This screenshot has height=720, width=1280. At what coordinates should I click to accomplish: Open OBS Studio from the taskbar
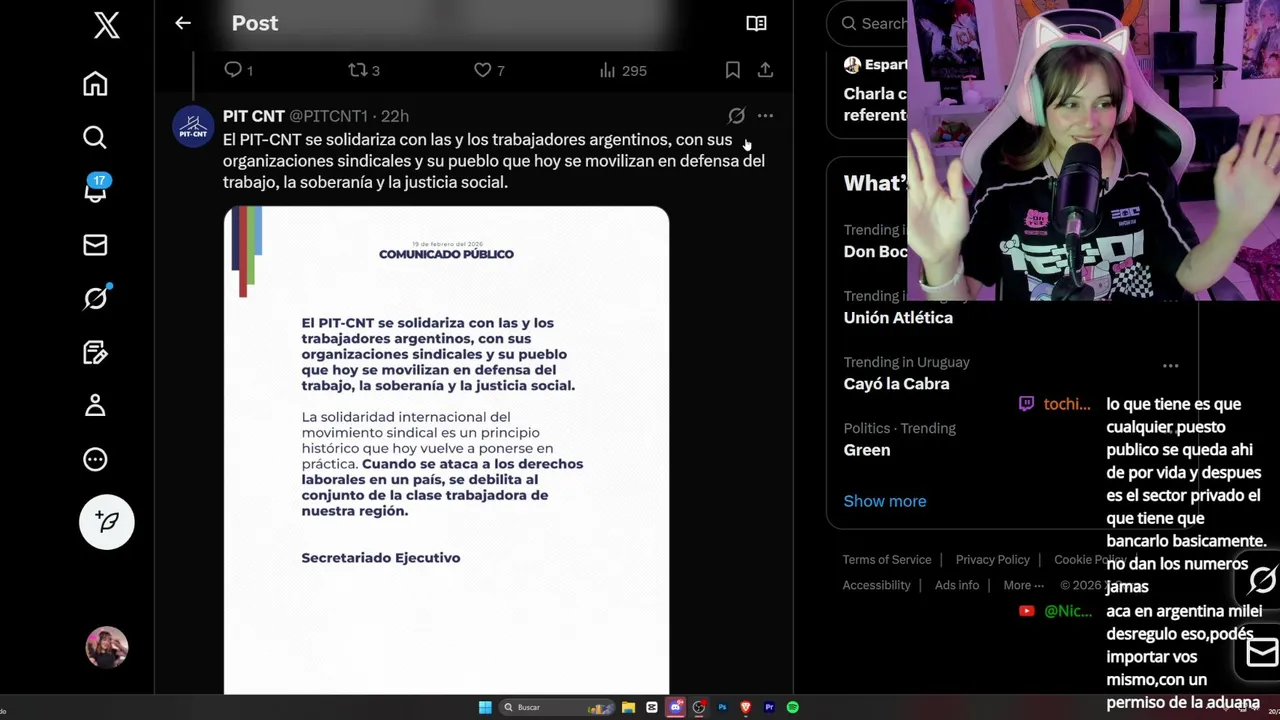click(x=699, y=707)
